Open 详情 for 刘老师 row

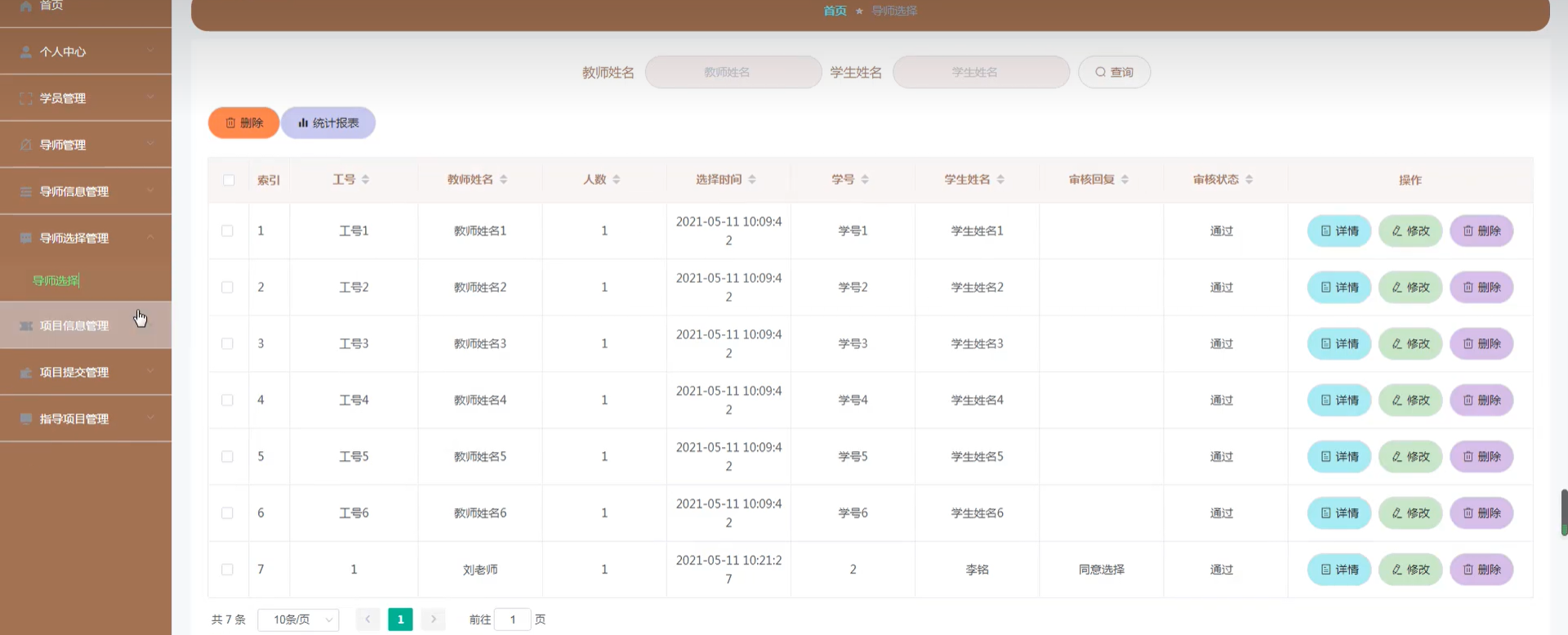click(1339, 570)
